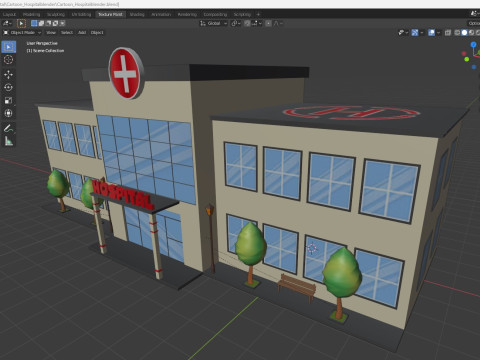The height and width of the screenshot is (360, 480).
Task: Click the wooden bench object
Action: click(297, 287)
